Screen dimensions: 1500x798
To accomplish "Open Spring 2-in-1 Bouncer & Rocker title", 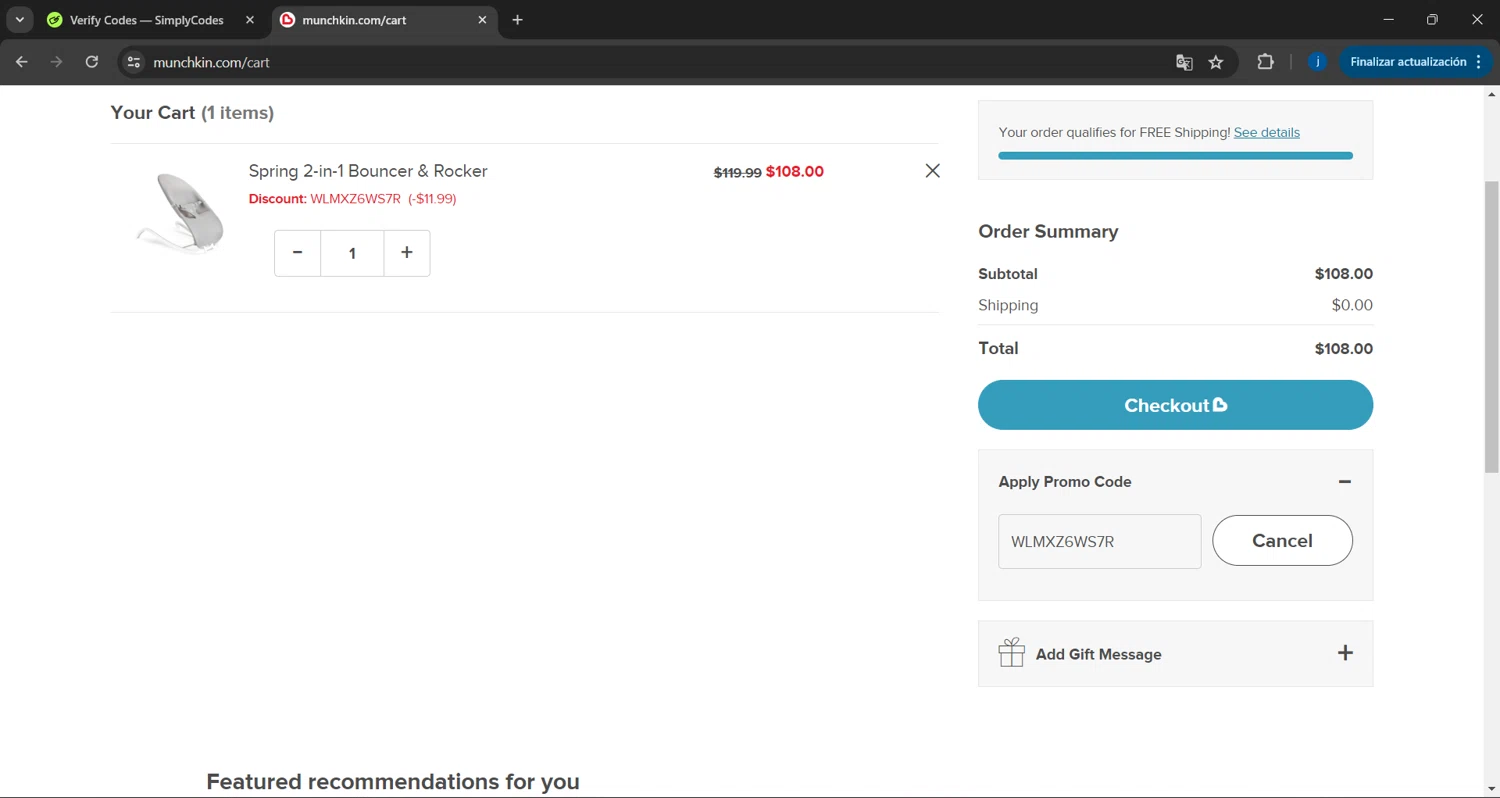I will (x=368, y=171).
